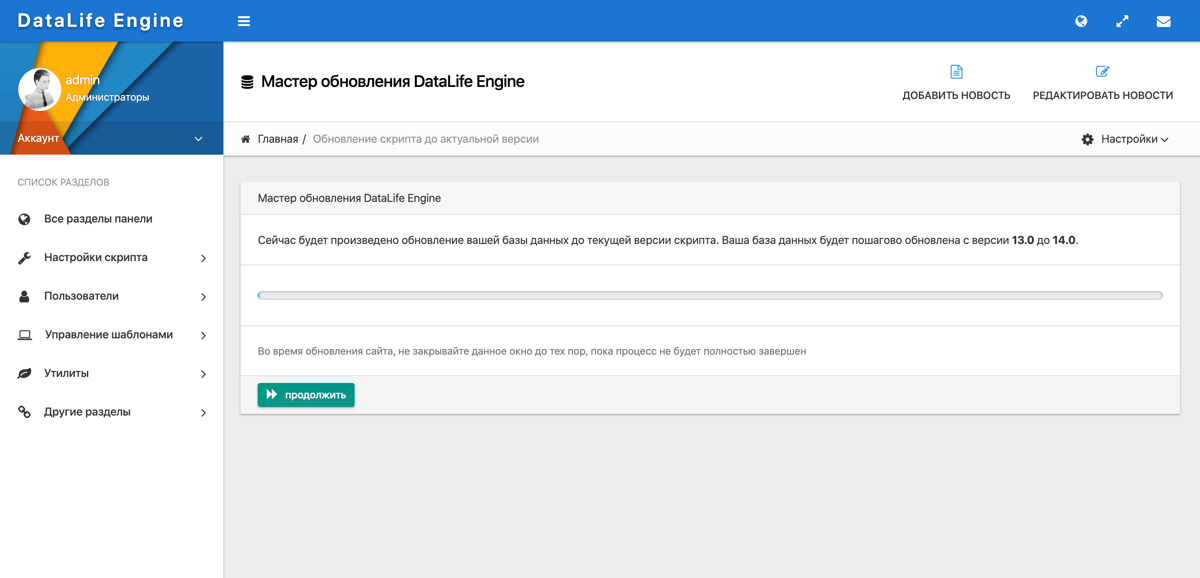Toggle fullscreen mode with the expand-arrows icon
Viewport: 1200px width, 578px height.
click(x=1122, y=21)
